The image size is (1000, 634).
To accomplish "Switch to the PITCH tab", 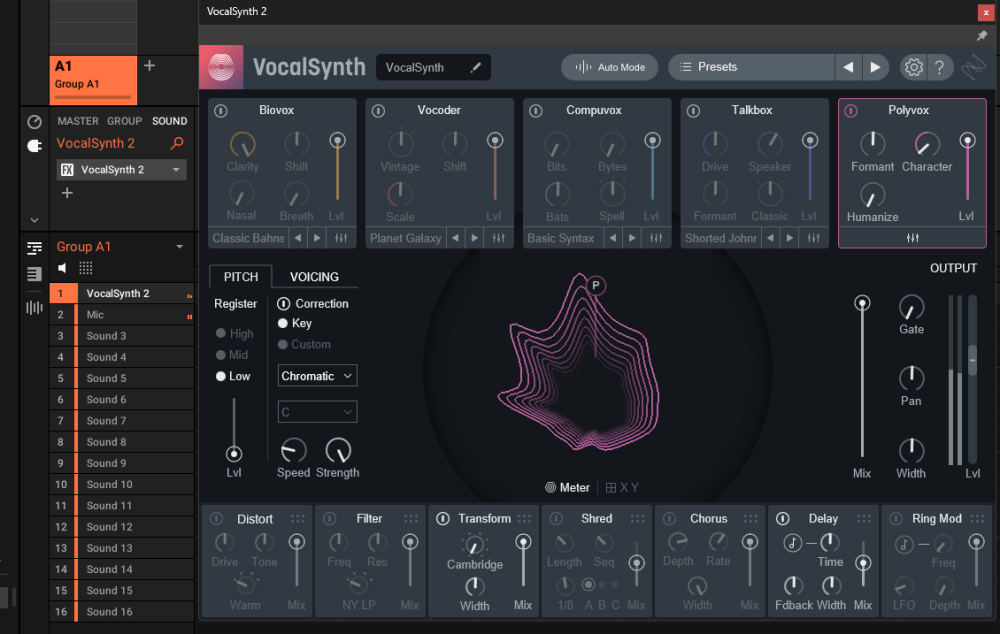I will (x=240, y=277).
